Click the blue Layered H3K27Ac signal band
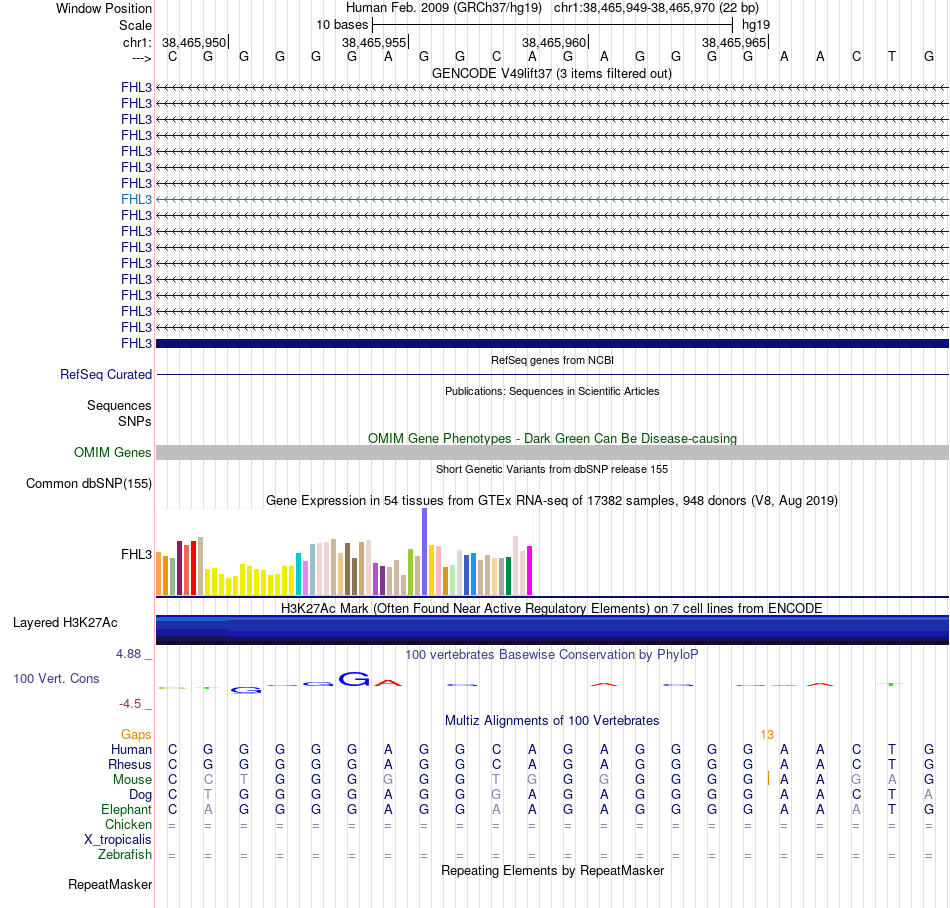Screen dimensions: 950x908 [x=552, y=630]
